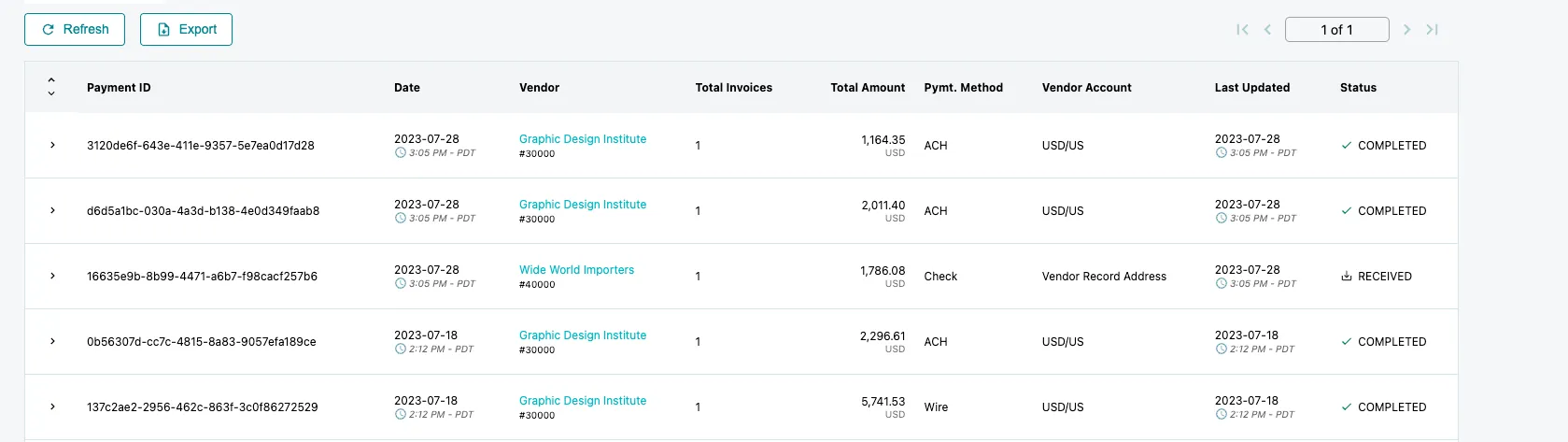Click the Export button
1568x442 pixels.
click(186, 29)
